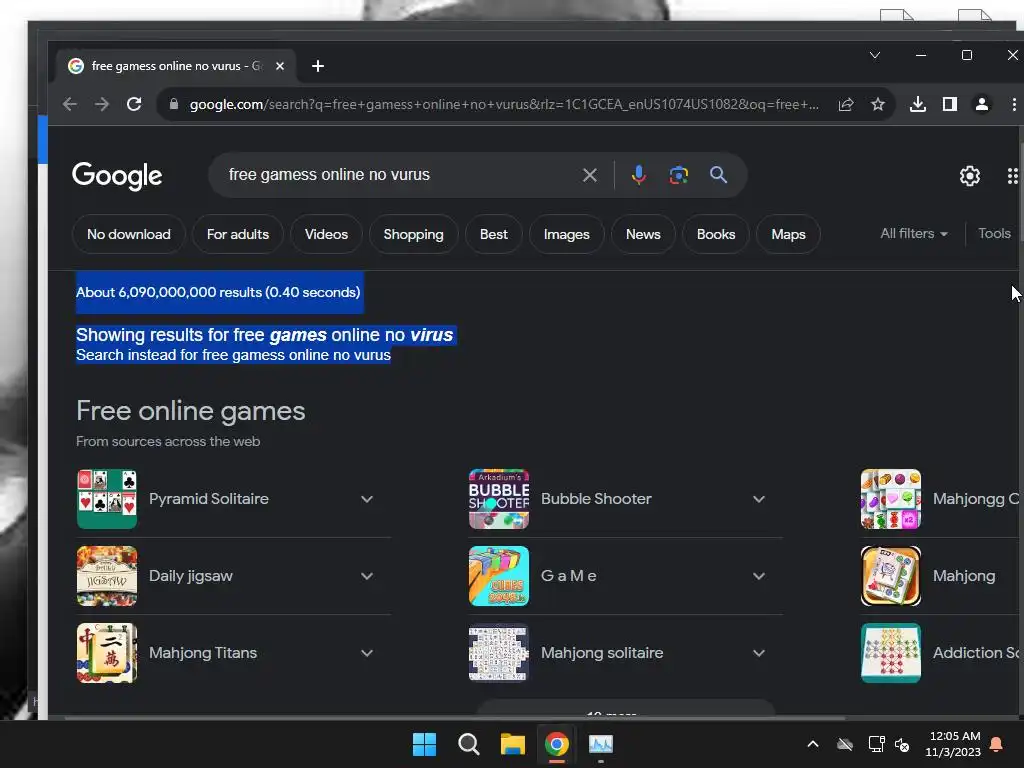Screen dimensions: 1024x768
Task: Search instead for free gamess online no vurus
Action: (x=296, y=355)
